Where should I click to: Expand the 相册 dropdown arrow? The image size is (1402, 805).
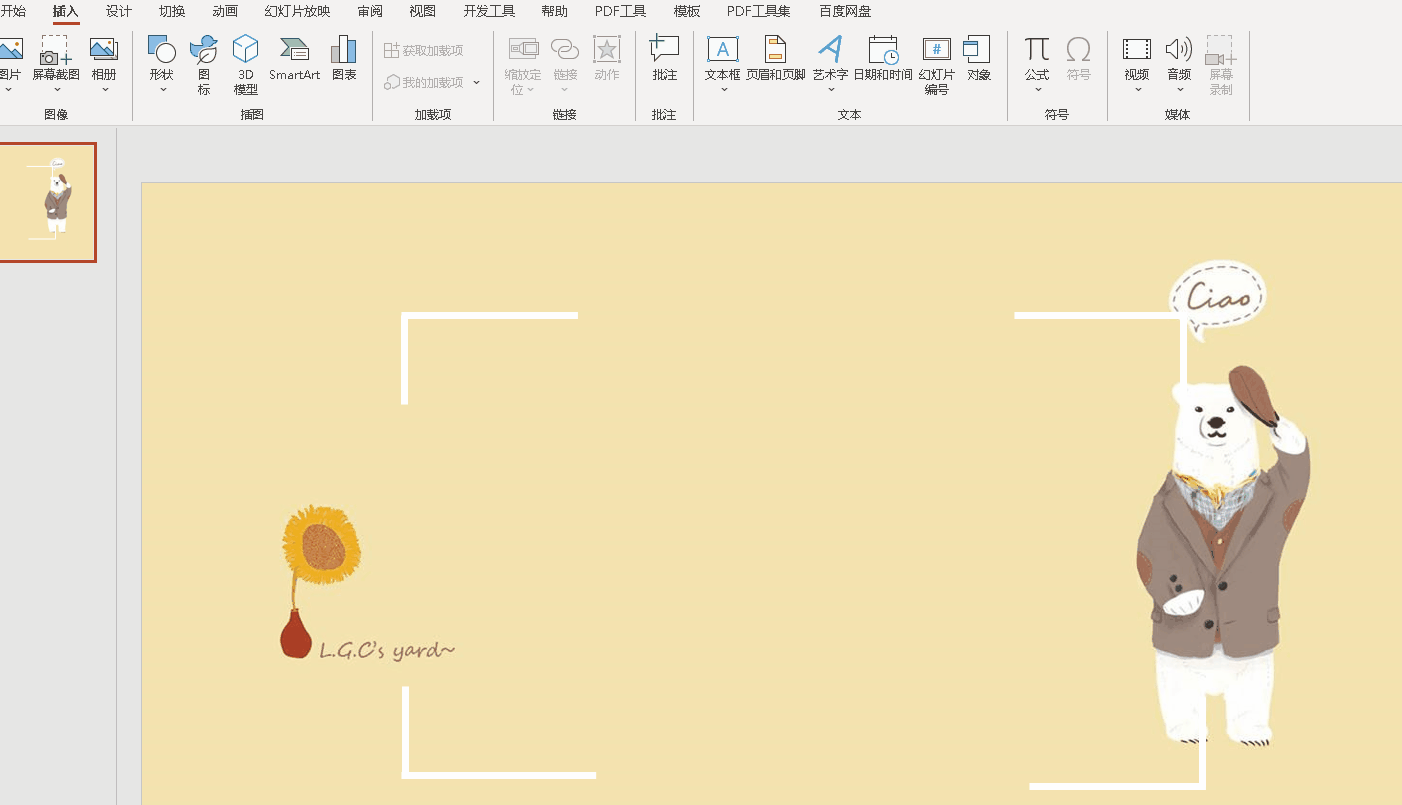coord(104,89)
